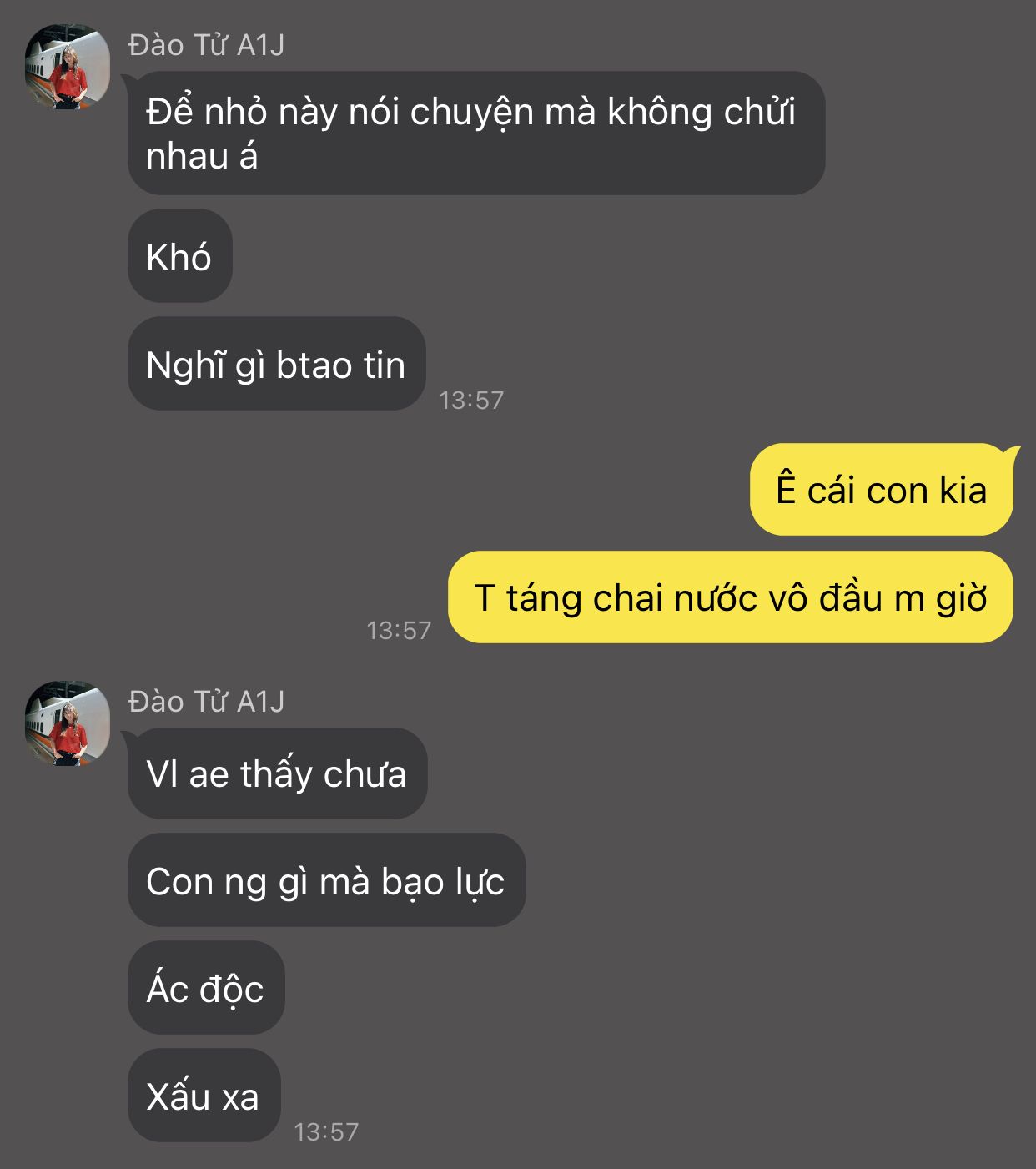Tap the lower Đào Tử A1J avatar
Screen dimensions: 1036x1169
pos(68,723)
